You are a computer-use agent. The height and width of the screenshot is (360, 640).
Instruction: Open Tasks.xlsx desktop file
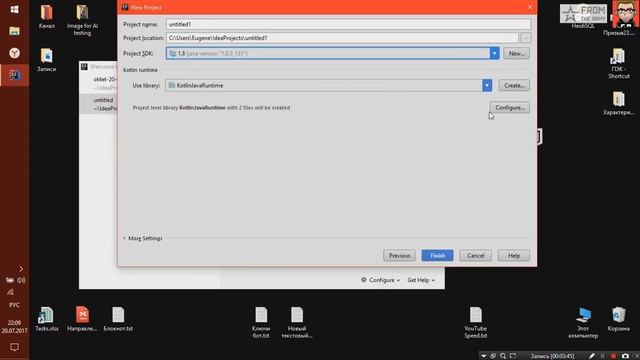(x=47, y=319)
